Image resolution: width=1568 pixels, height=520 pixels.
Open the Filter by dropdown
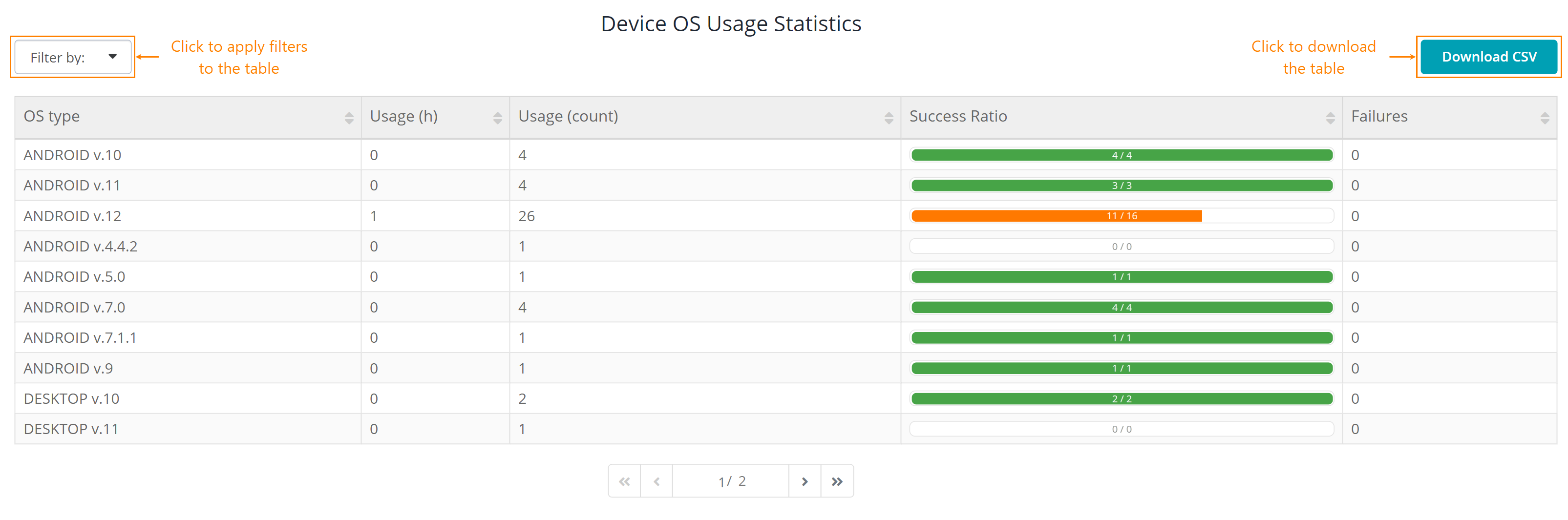tap(72, 57)
